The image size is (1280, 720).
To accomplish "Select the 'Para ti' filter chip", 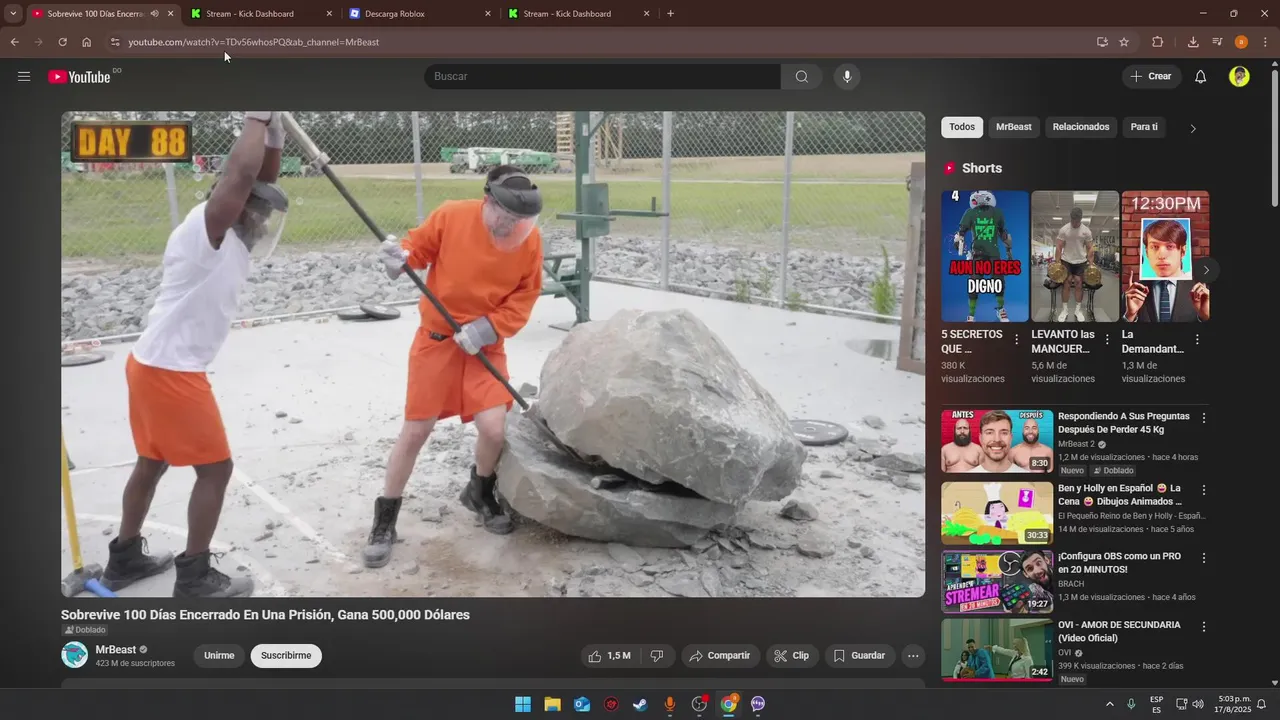I will 1144,127.
